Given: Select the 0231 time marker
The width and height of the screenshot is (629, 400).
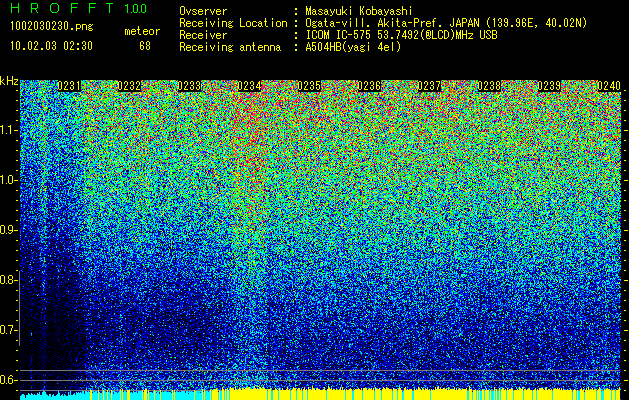Looking at the screenshot, I should (69, 86).
